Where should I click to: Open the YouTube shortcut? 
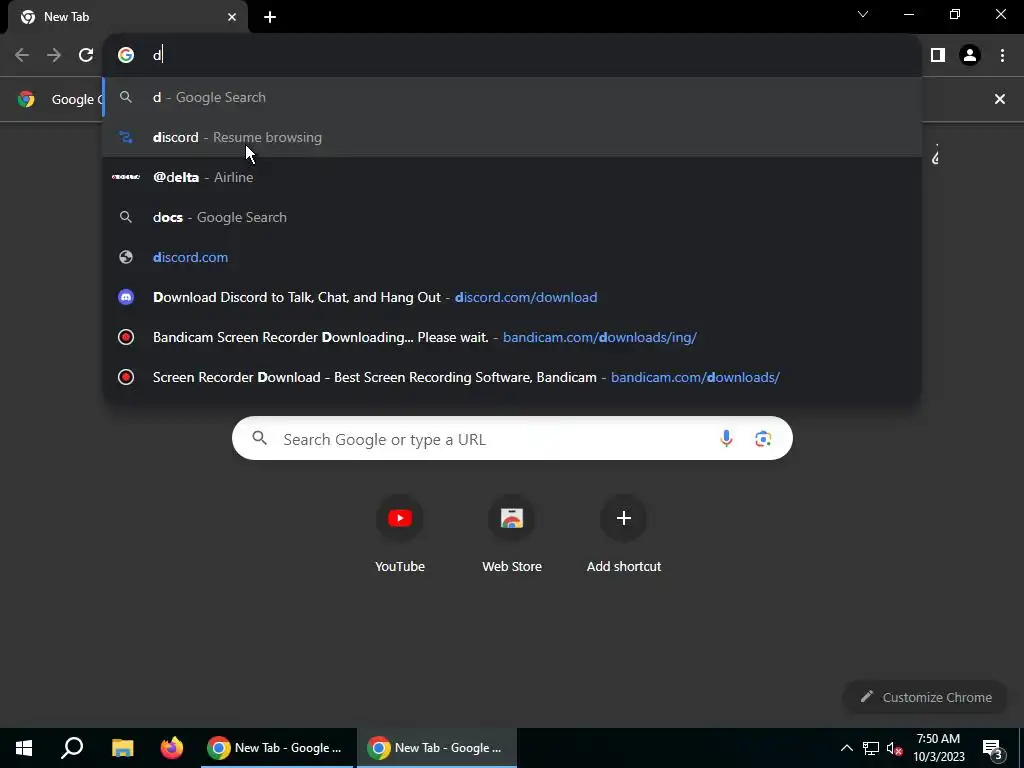[x=400, y=536]
